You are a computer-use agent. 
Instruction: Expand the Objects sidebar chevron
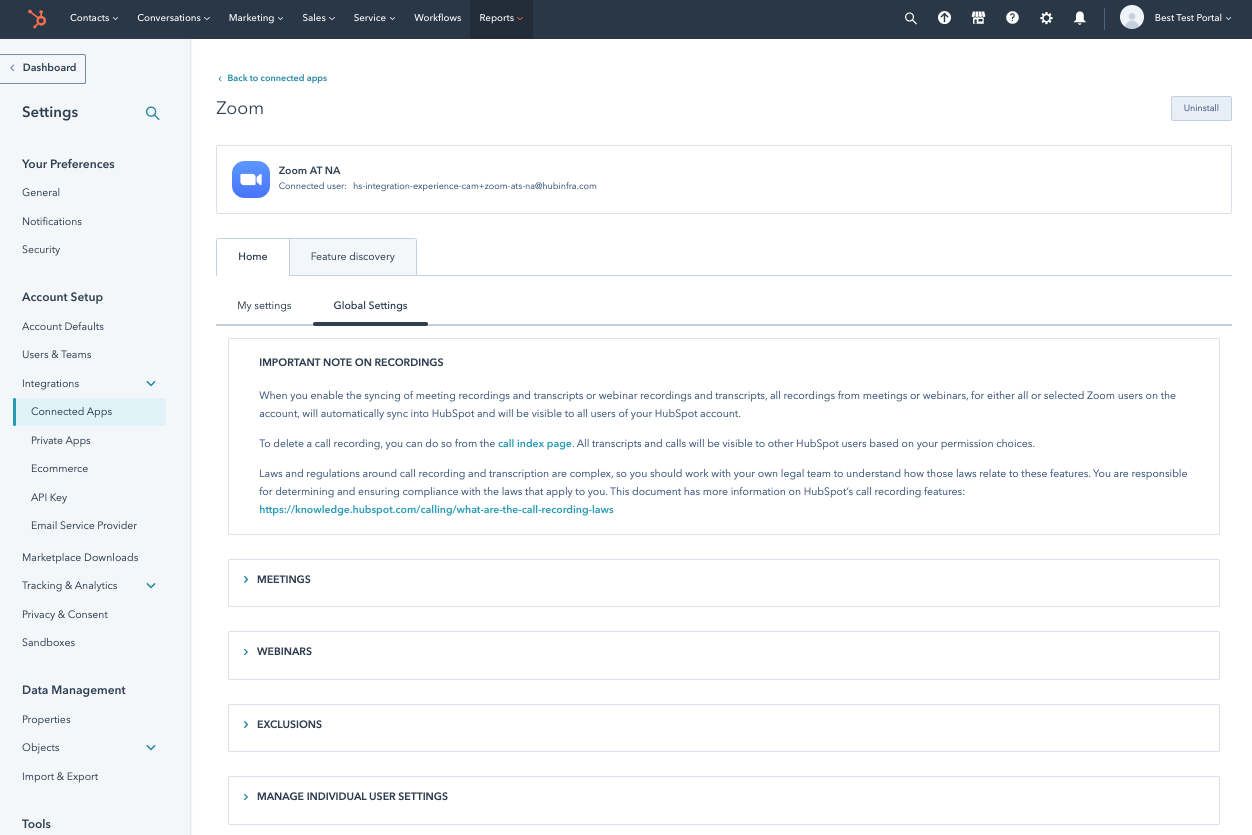[x=152, y=748]
